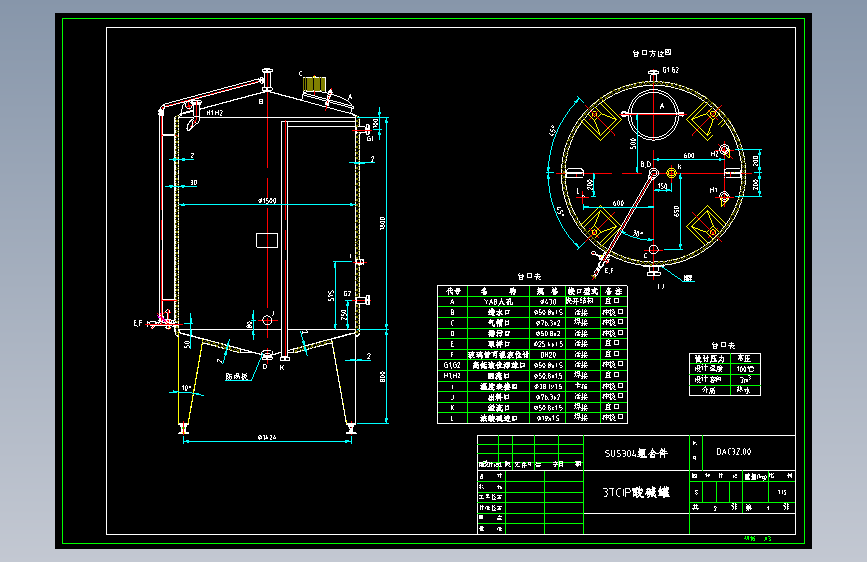Screen dimensions: 867x562
Task: Click the title text "3TCIP酸碱罐"
Action: coord(636,492)
